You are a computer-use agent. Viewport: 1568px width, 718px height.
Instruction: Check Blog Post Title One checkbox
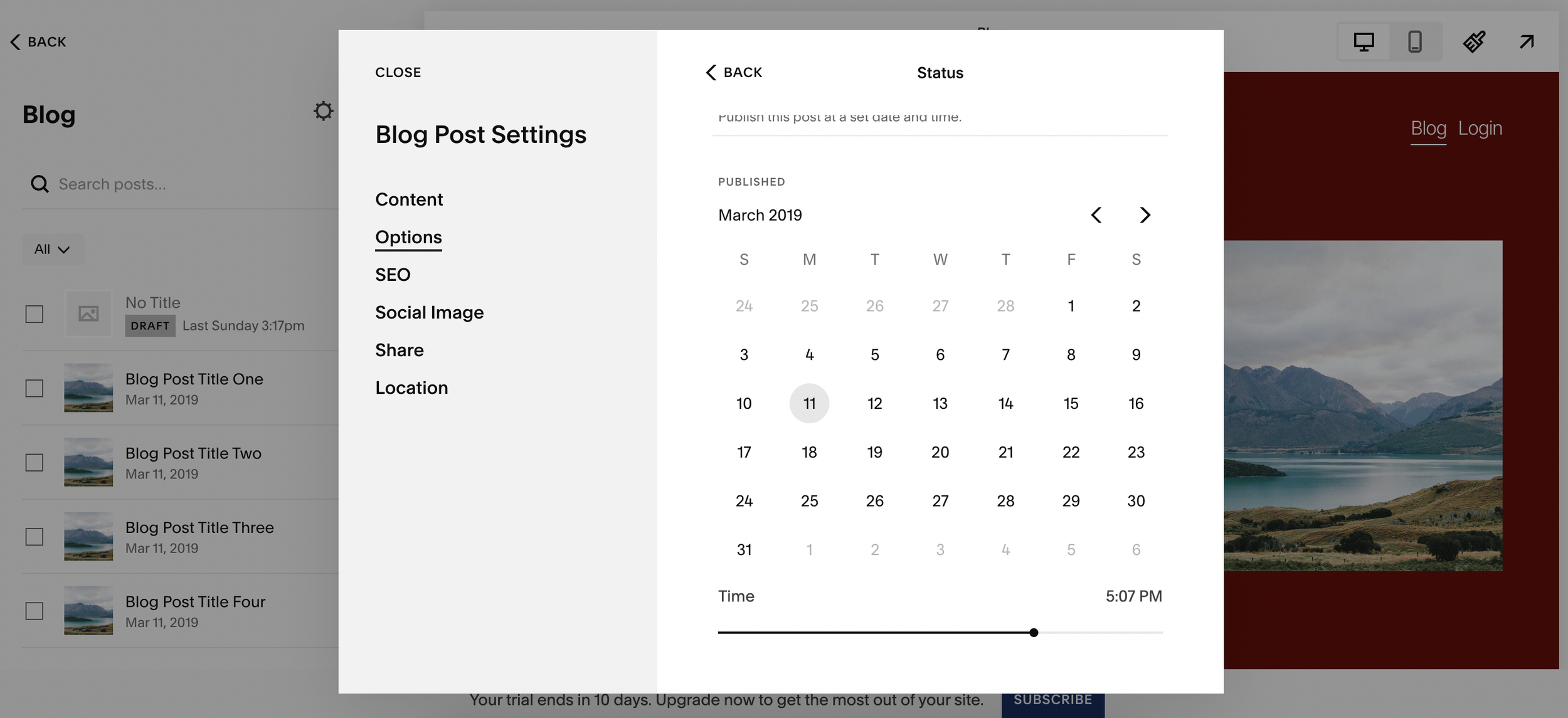click(x=34, y=388)
